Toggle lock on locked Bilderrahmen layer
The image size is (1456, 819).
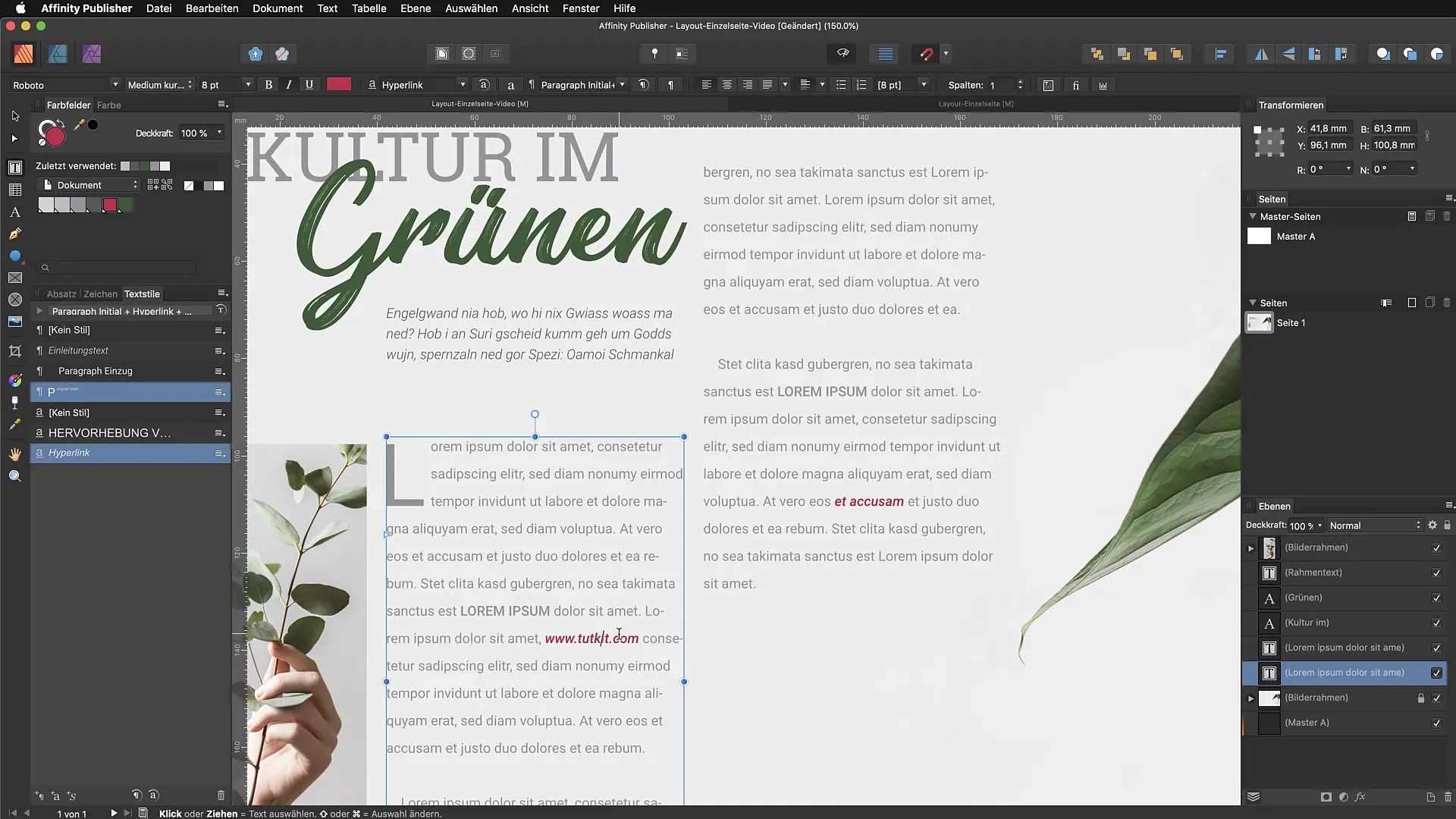1421,698
